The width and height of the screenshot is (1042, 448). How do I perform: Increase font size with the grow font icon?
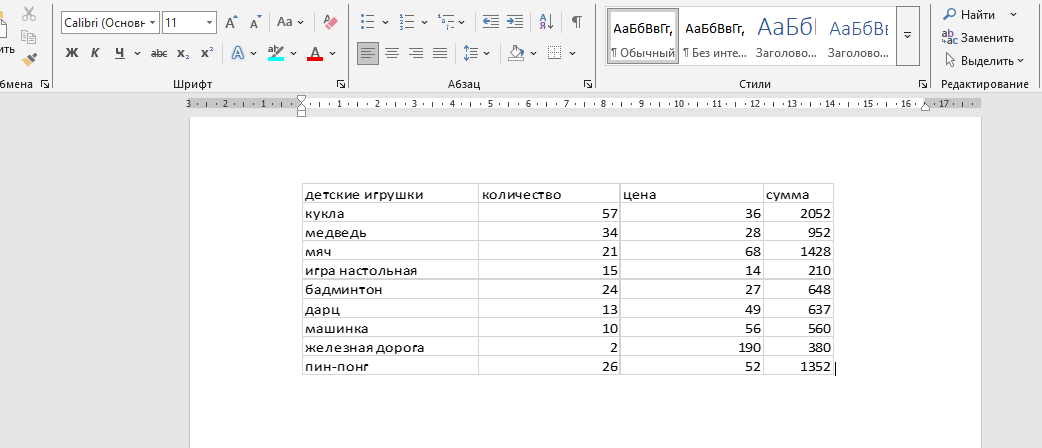231,21
